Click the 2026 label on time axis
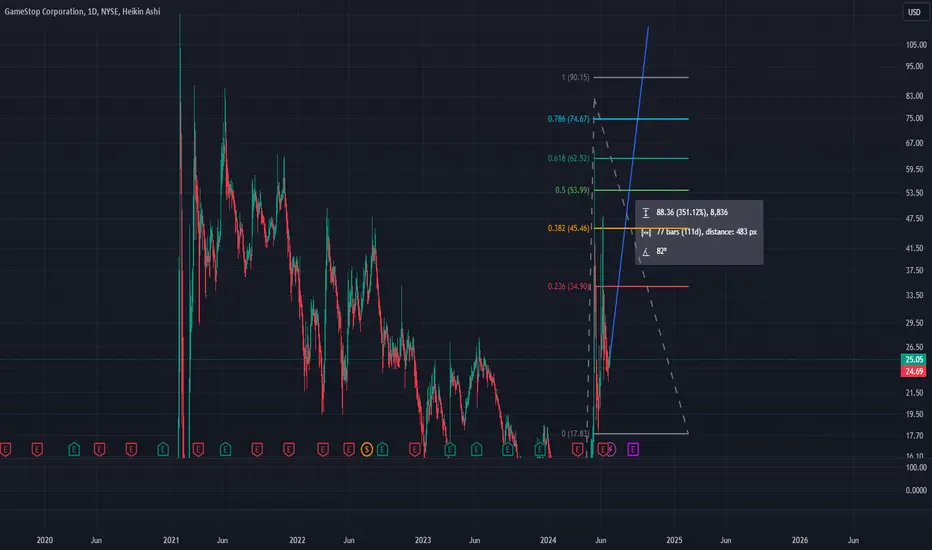932x550 pixels. [x=800, y=540]
